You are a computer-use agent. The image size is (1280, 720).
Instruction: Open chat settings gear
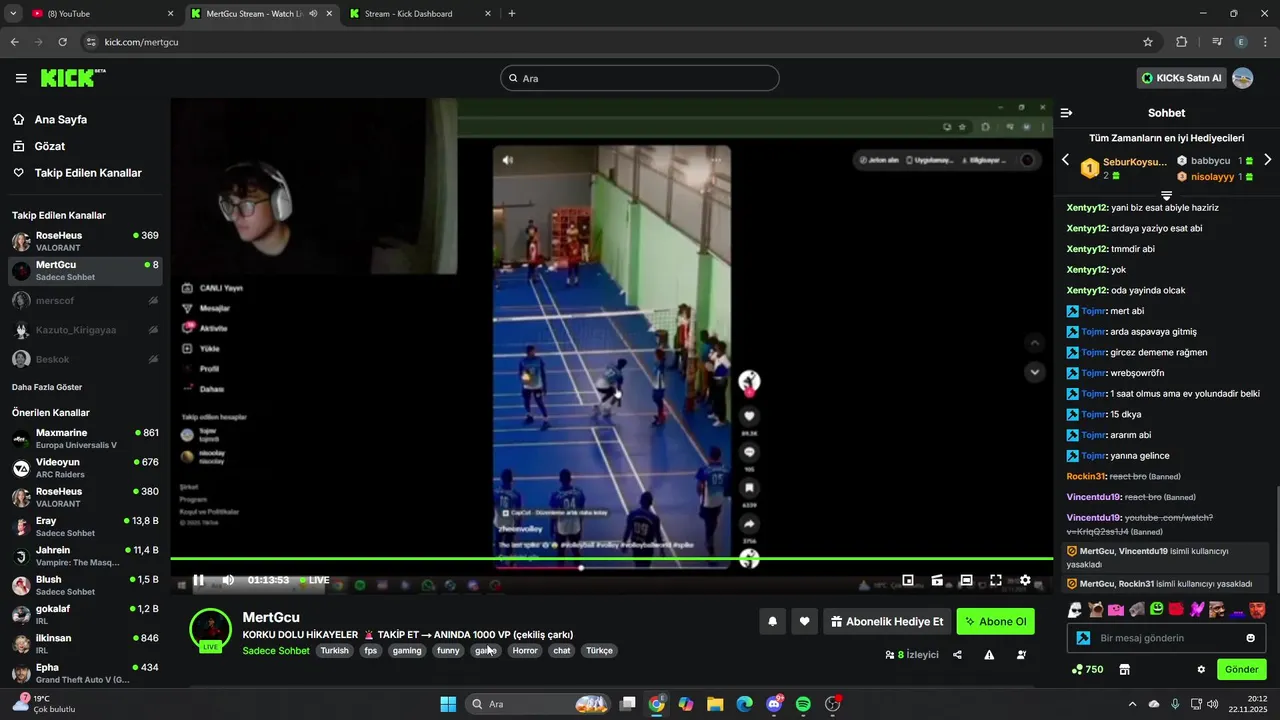(1201, 669)
